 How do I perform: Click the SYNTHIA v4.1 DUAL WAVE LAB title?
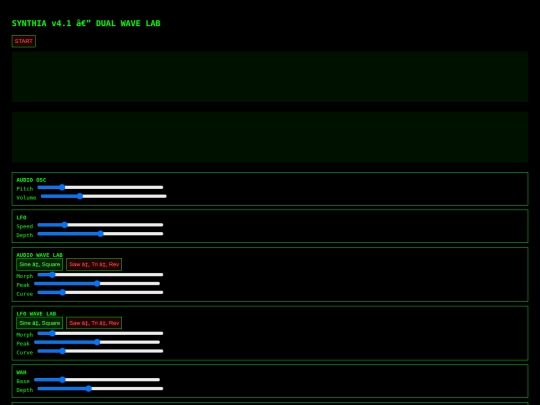pyautogui.click(x=86, y=23)
